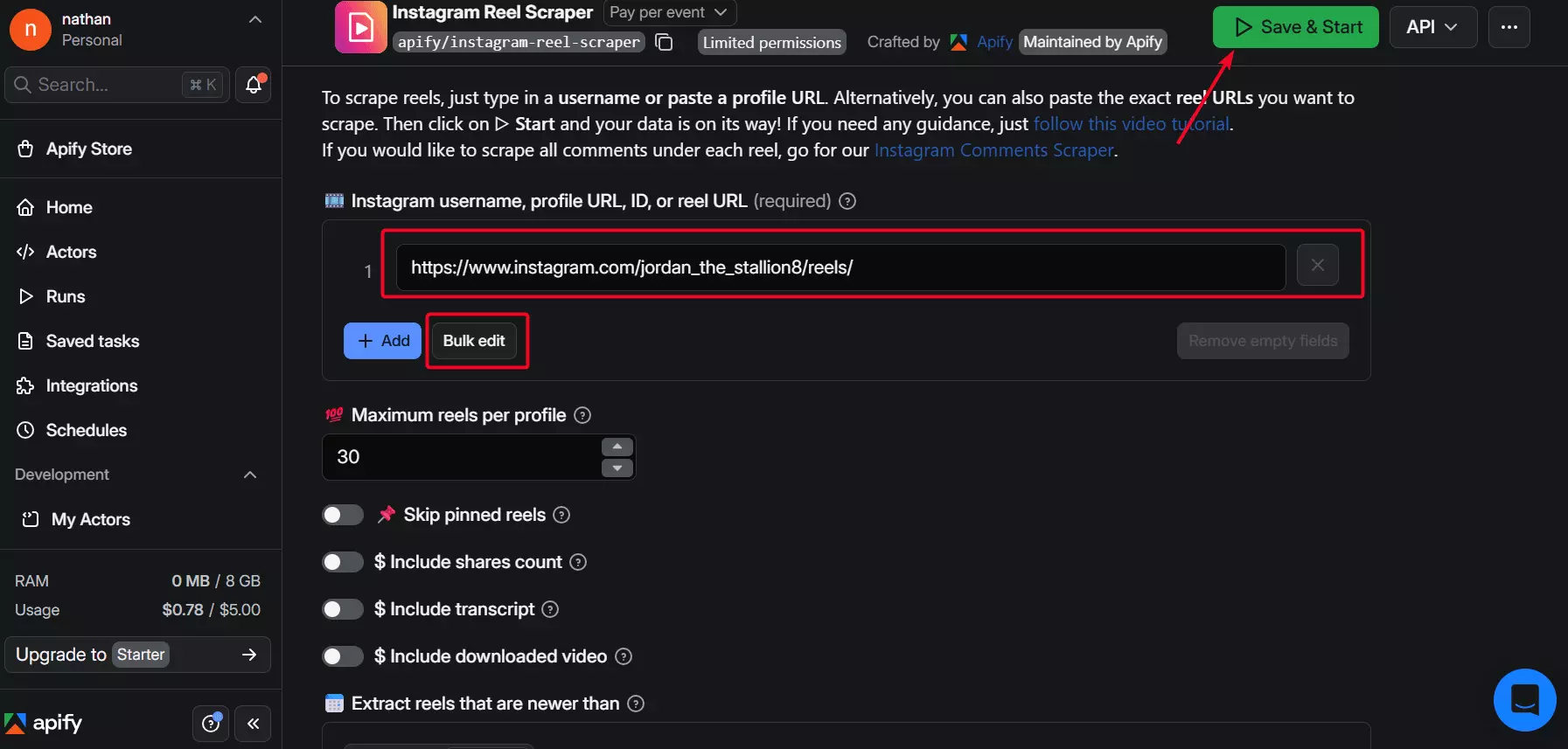Remove the jordan_the_stallion8 URL entry
This screenshot has width=1568, height=749.
pos(1318,265)
